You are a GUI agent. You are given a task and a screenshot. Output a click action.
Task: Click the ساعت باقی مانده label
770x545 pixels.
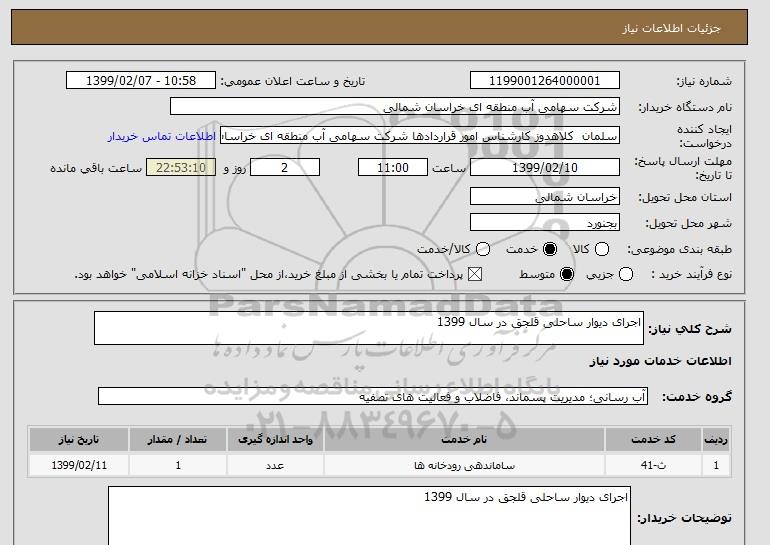96,168
